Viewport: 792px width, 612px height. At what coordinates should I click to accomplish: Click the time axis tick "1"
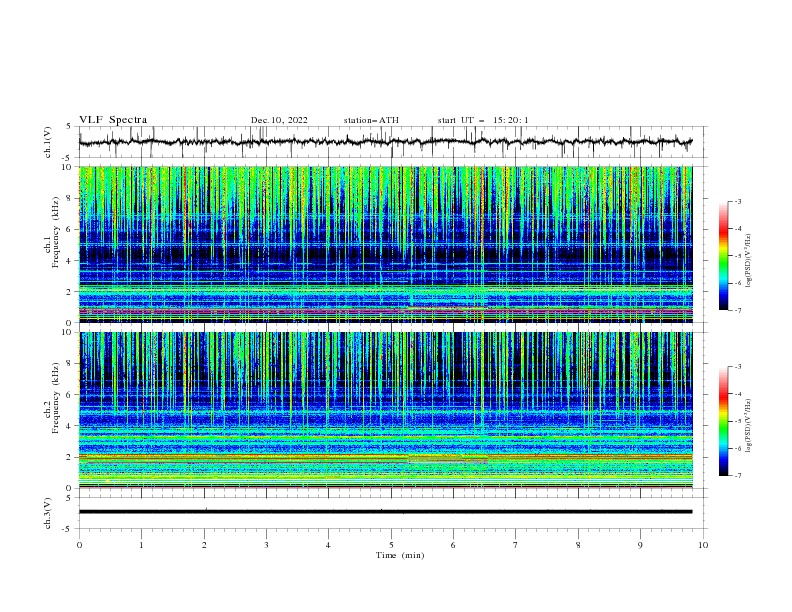[141, 545]
